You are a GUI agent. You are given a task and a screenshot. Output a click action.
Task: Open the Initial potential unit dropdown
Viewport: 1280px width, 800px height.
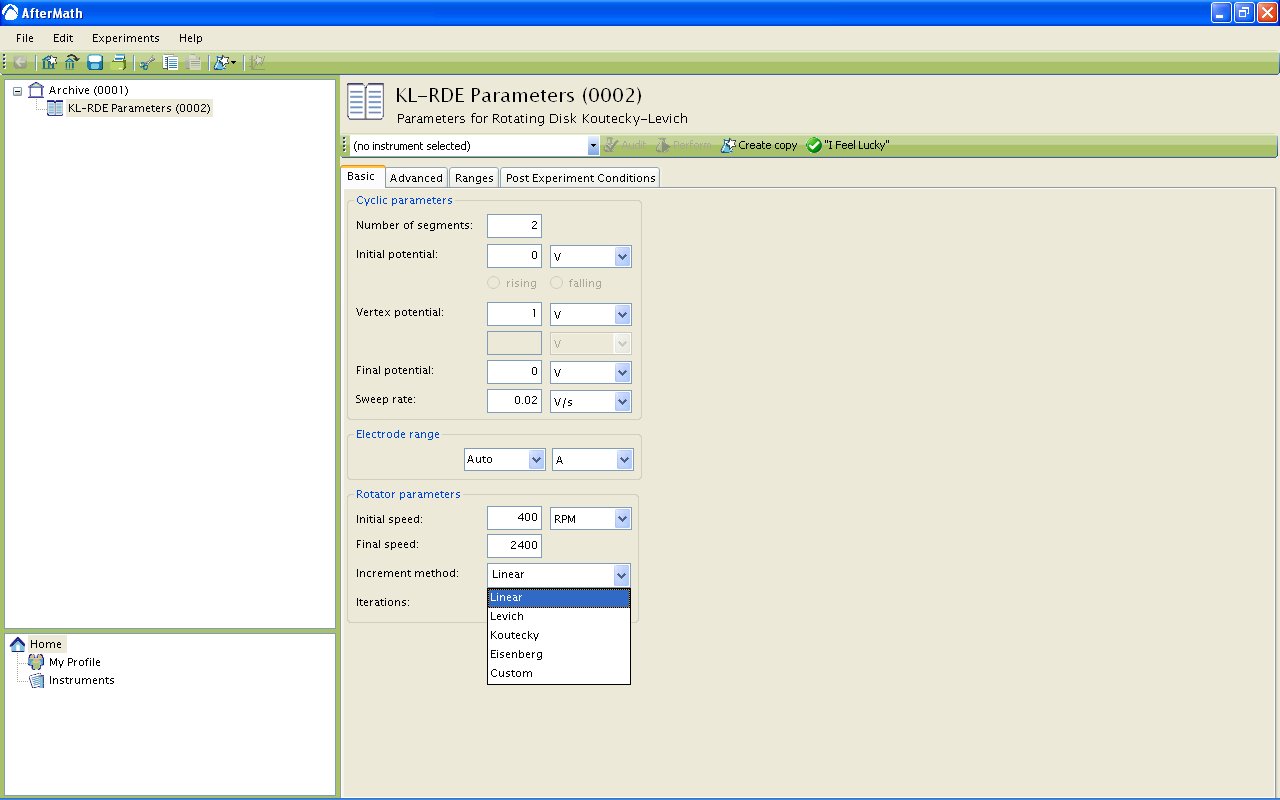[x=622, y=256]
